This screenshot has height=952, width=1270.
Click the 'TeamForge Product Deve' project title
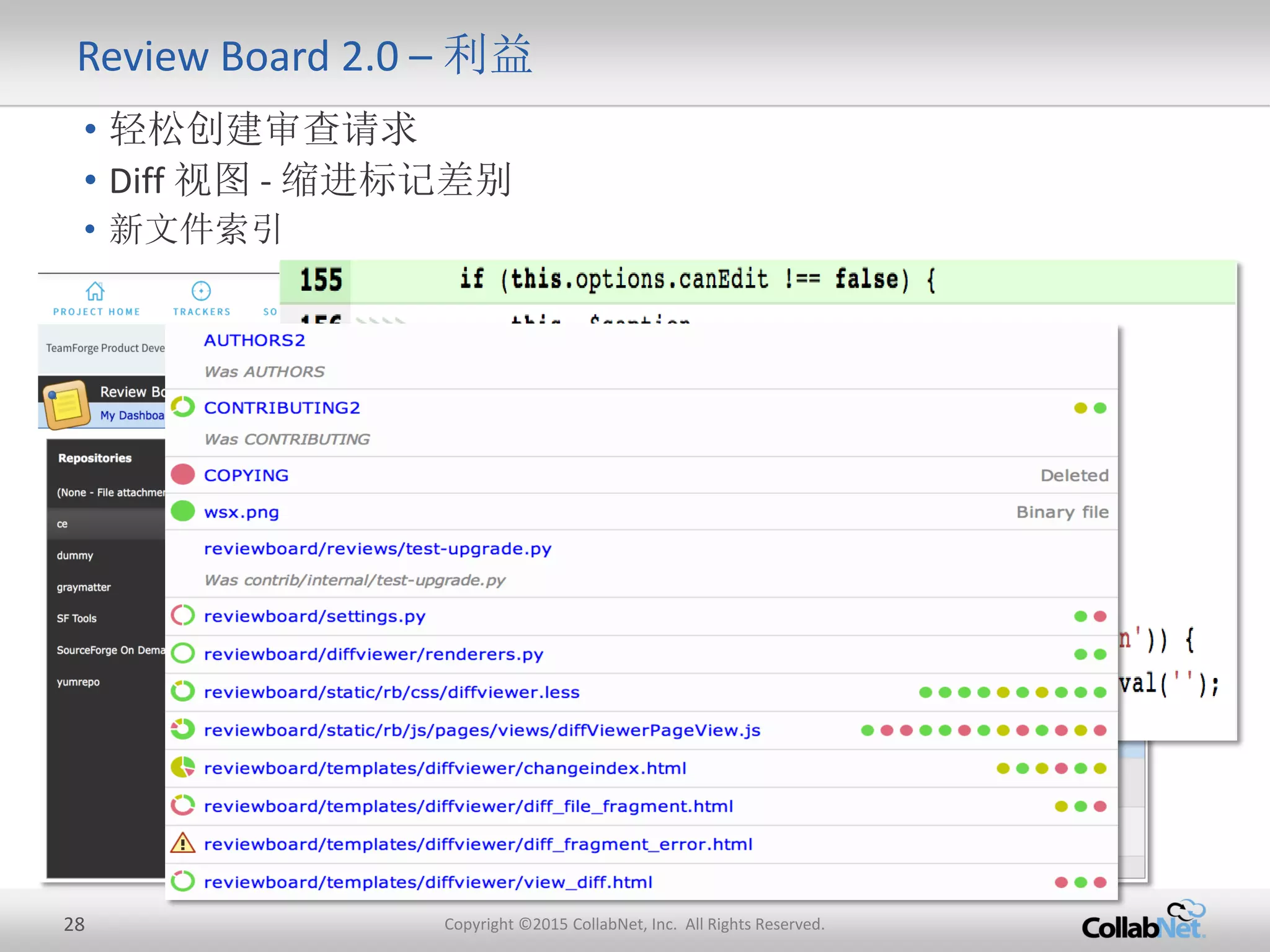[105, 348]
